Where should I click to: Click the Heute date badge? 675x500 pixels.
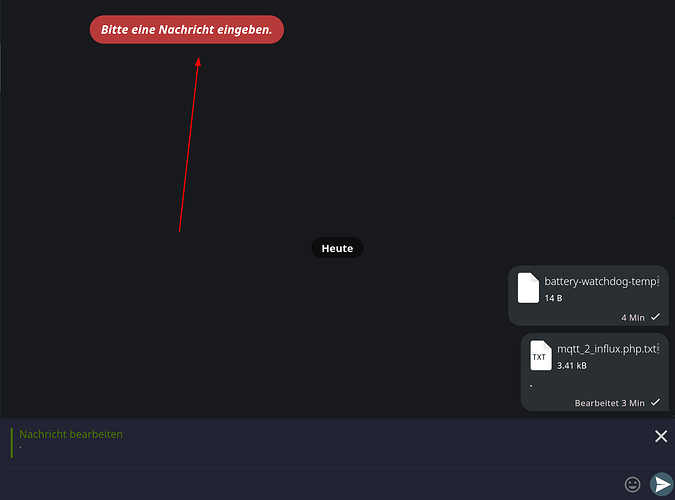337,248
